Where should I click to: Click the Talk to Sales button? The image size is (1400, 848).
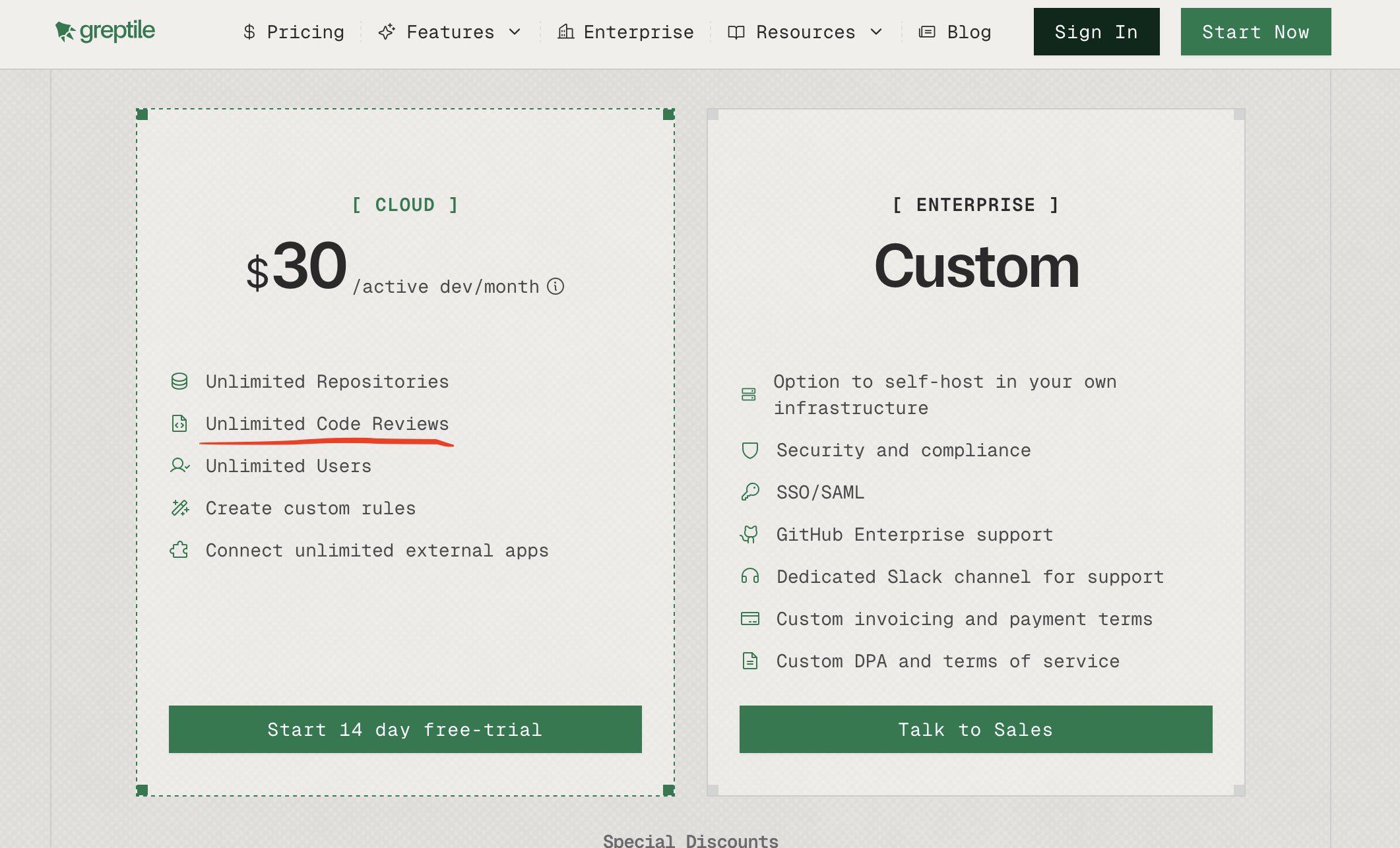(x=975, y=729)
